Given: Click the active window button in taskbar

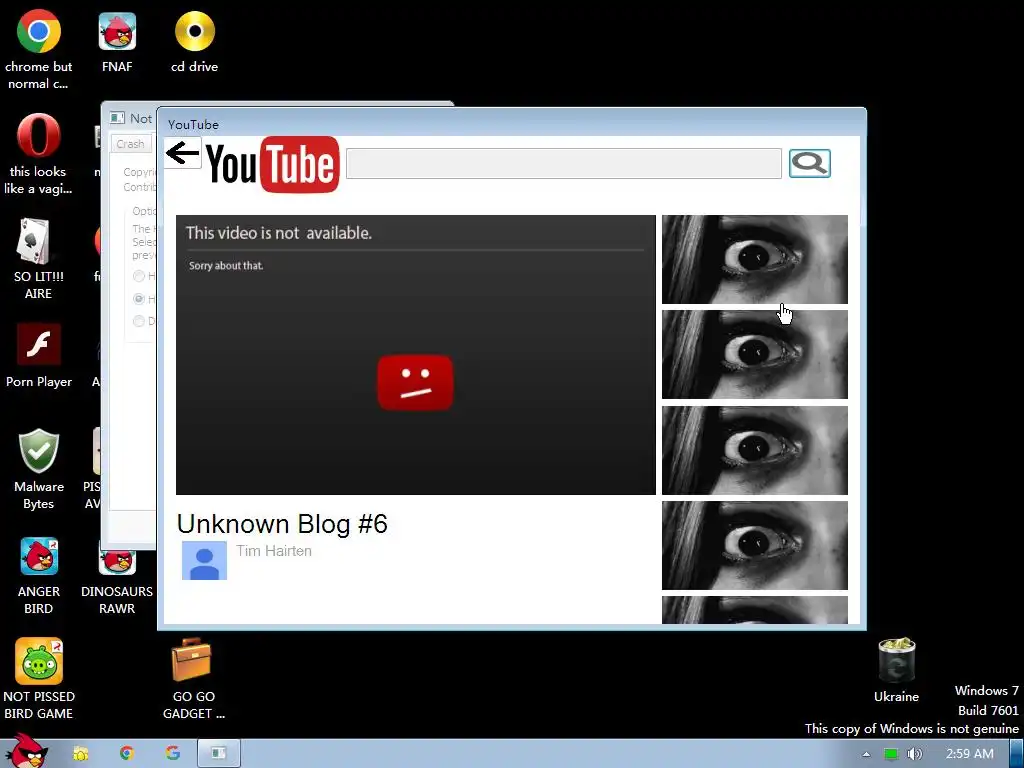Looking at the screenshot, I should coord(219,754).
